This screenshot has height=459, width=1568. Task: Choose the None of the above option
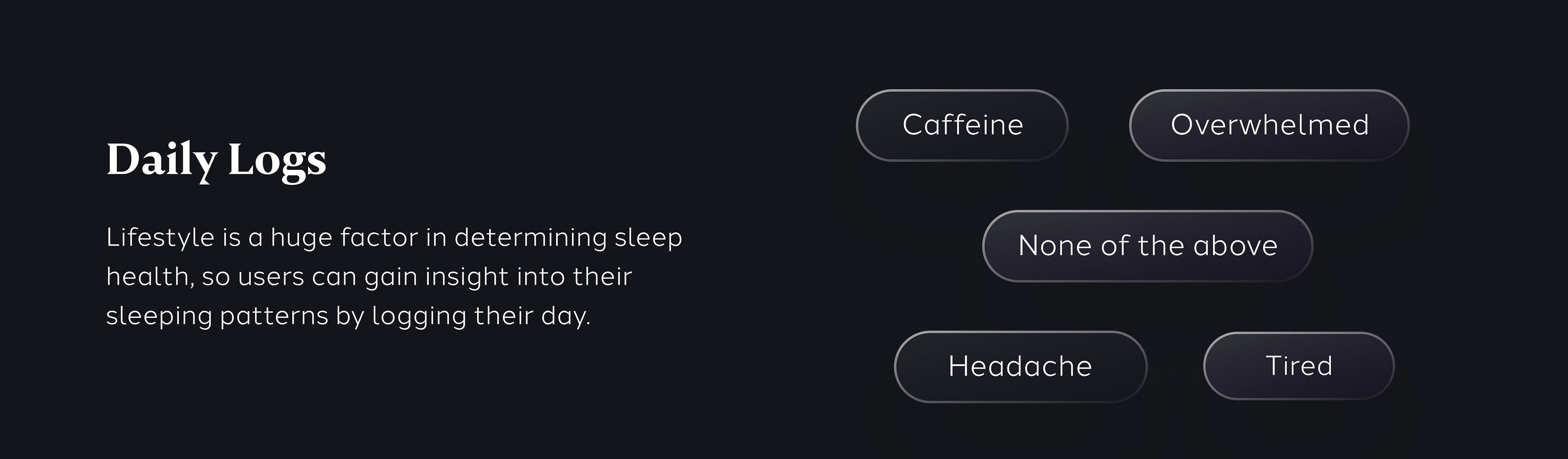click(1147, 246)
